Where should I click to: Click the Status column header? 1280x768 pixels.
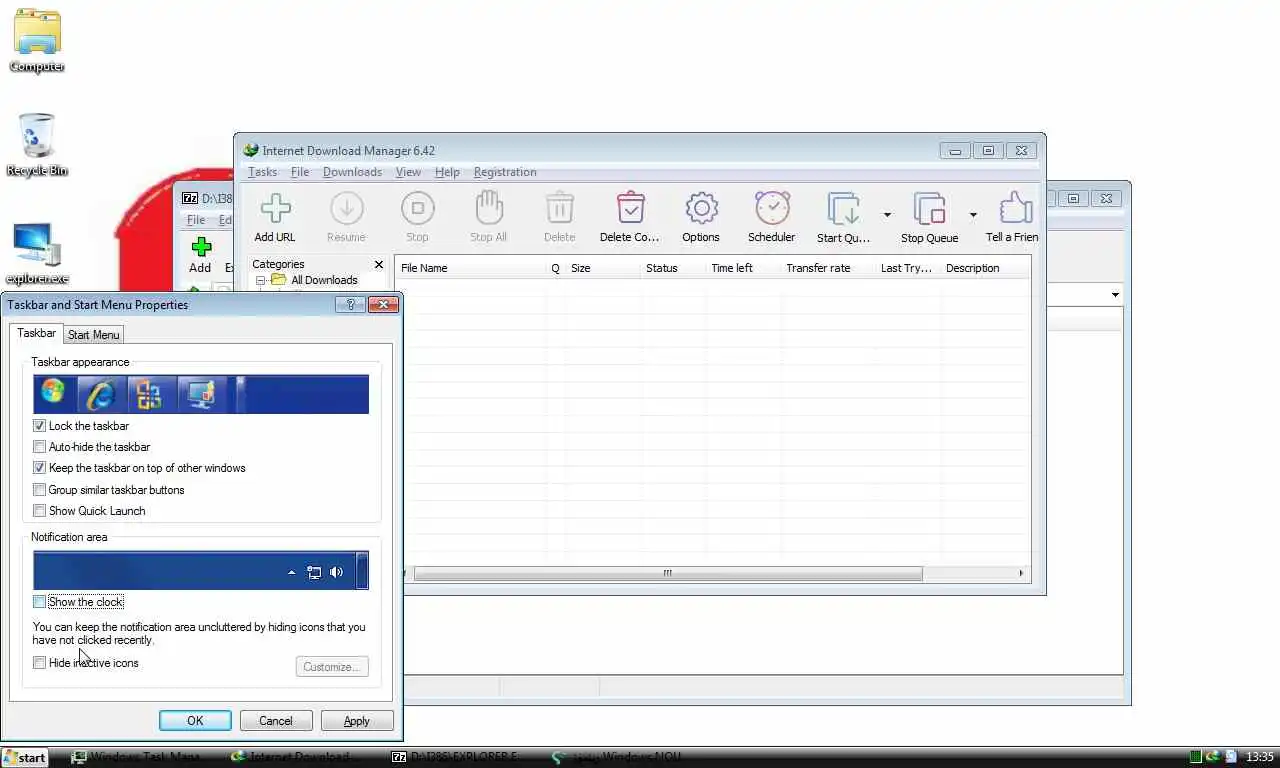[673, 268]
